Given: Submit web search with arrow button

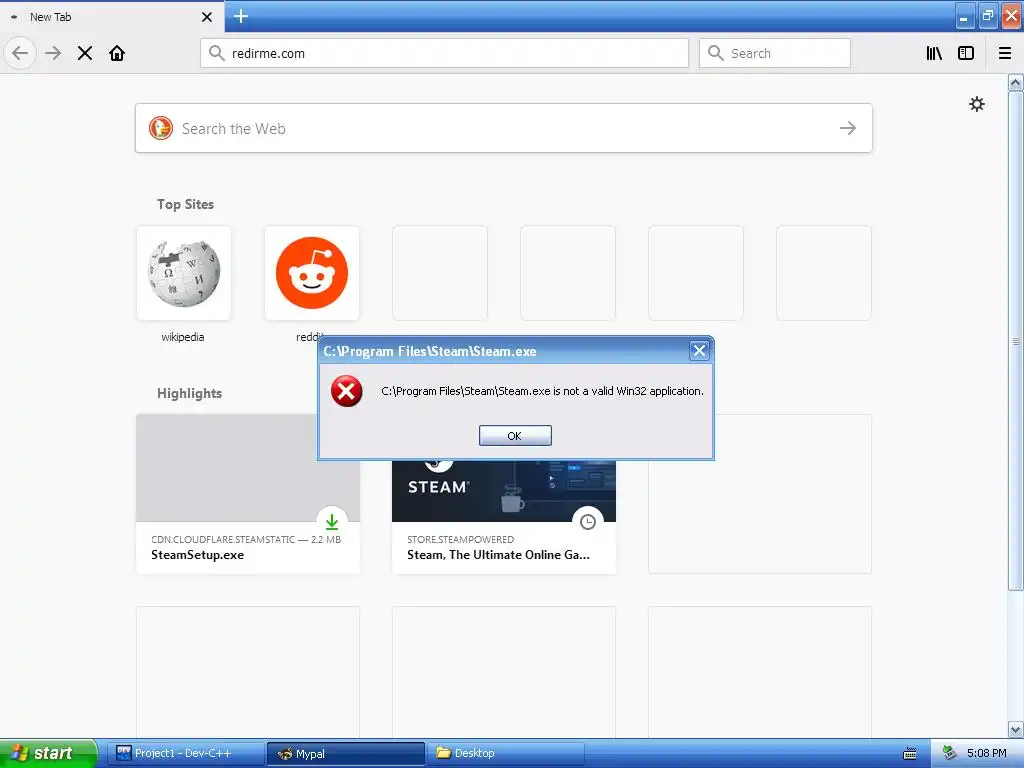Looking at the screenshot, I should [848, 128].
